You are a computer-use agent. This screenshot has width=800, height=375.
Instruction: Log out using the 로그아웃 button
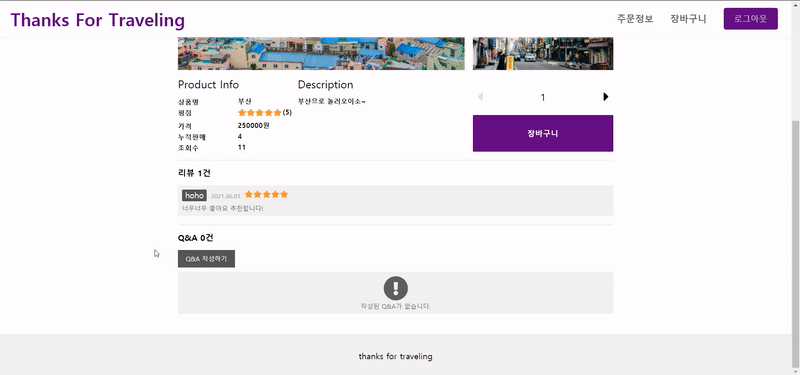pyautogui.click(x=751, y=19)
